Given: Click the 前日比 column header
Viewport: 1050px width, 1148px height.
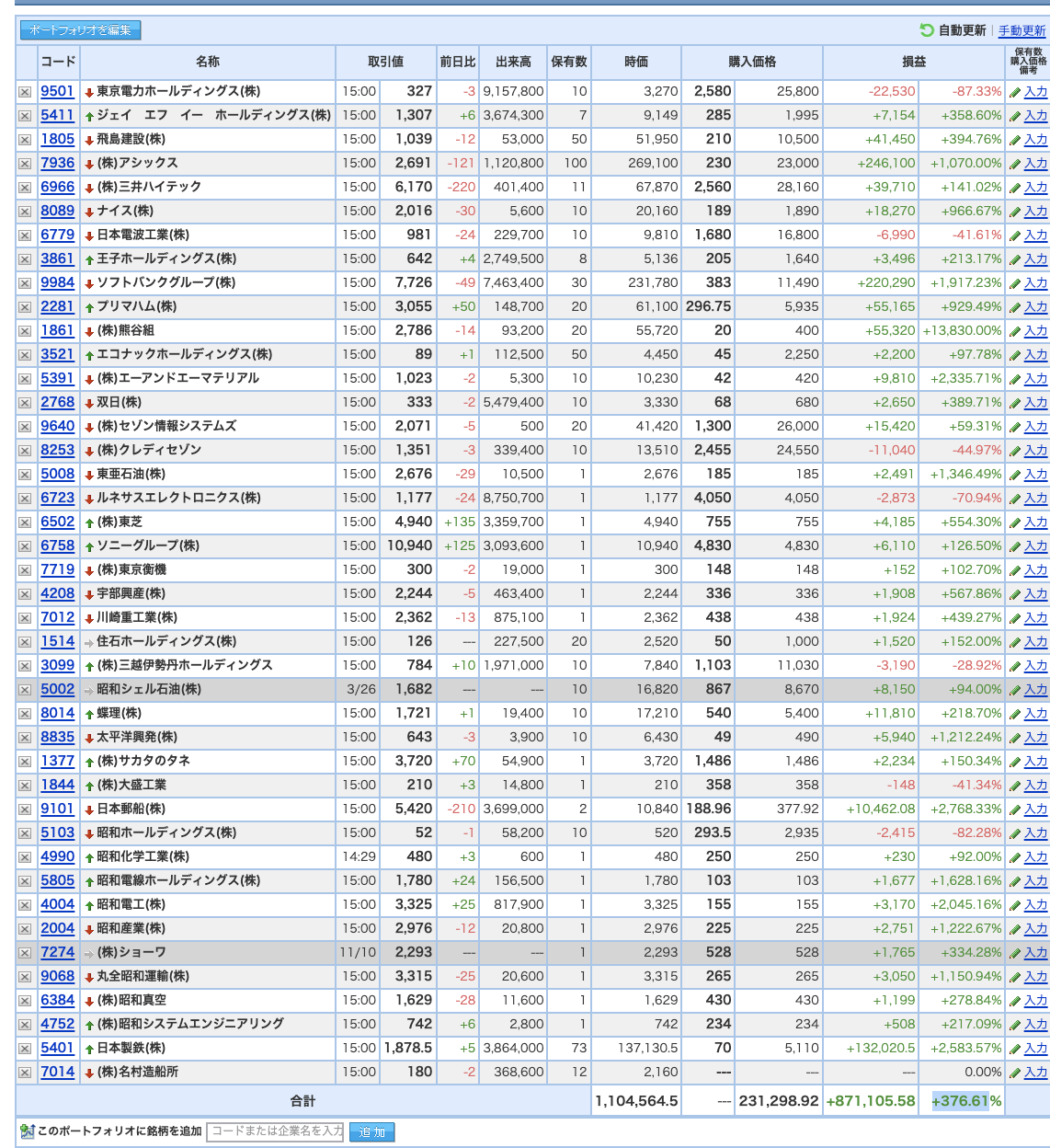Looking at the screenshot, I should (x=458, y=62).
